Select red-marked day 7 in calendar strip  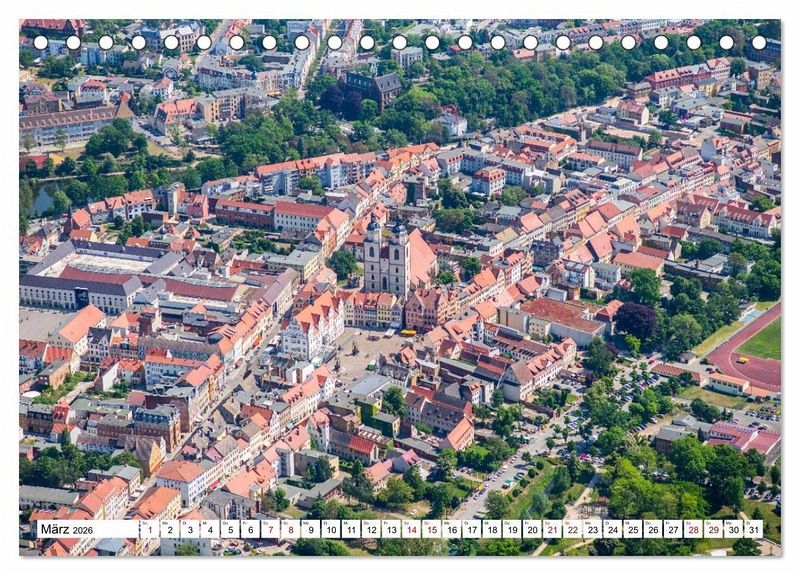[270, 529]
